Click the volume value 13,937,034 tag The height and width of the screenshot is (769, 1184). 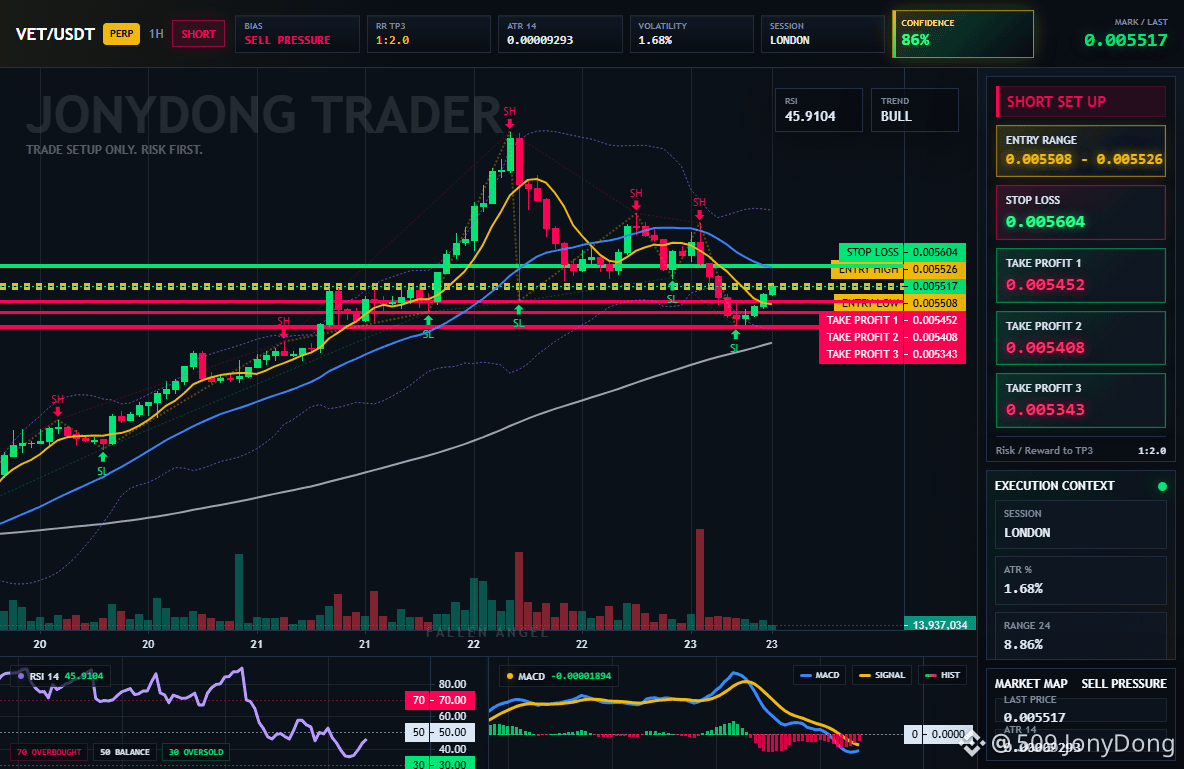pos(939,625)
